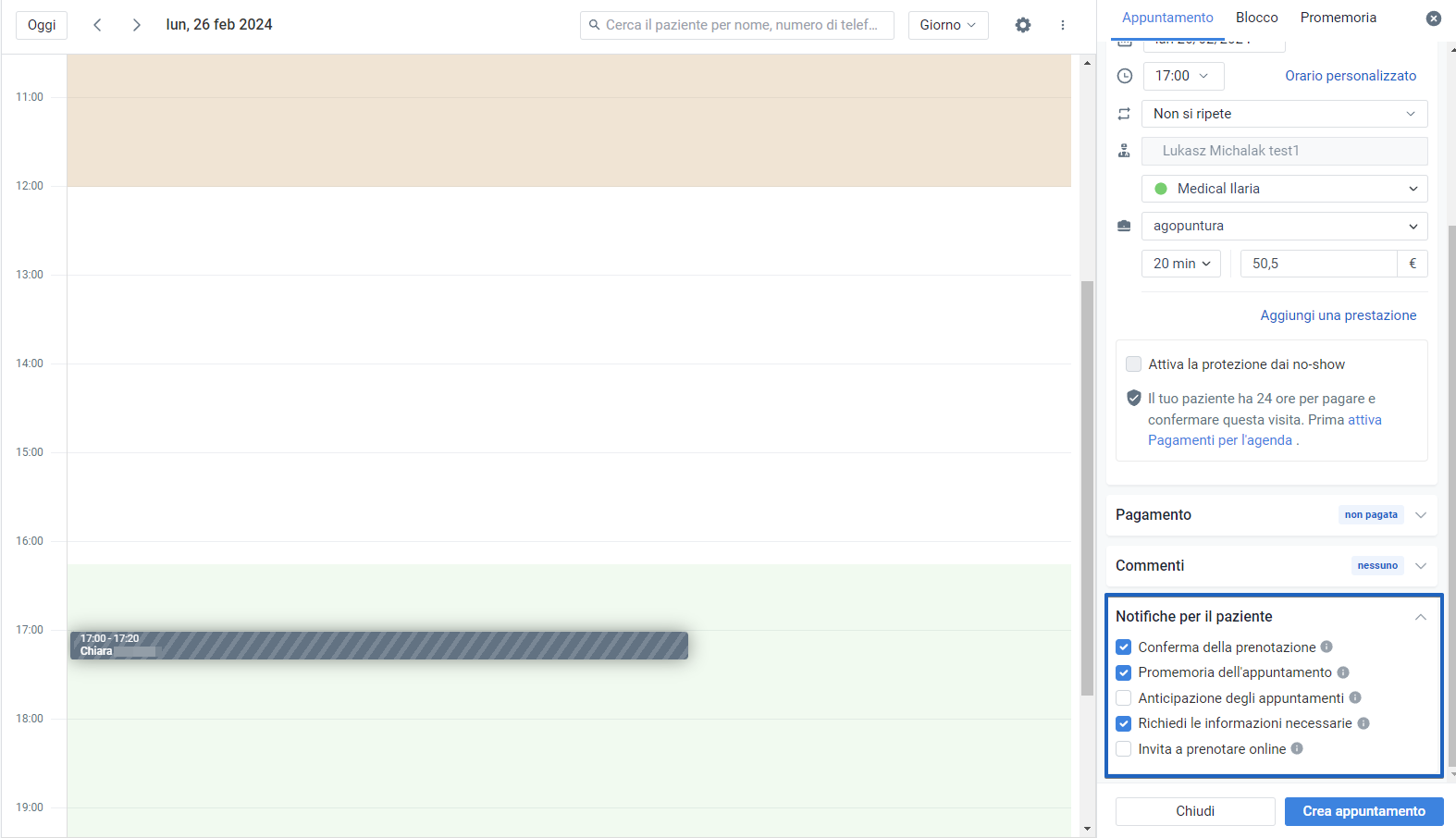Click the calendar scrollbar down arrow
1456x838 pixels.
point(1087,829)
